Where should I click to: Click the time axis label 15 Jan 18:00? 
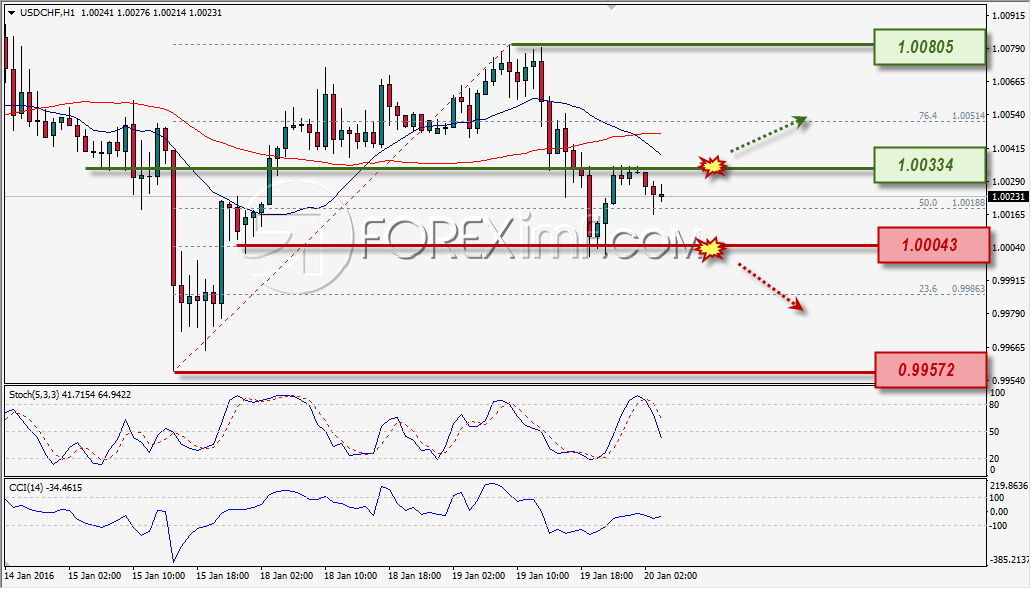pos(222,575)
